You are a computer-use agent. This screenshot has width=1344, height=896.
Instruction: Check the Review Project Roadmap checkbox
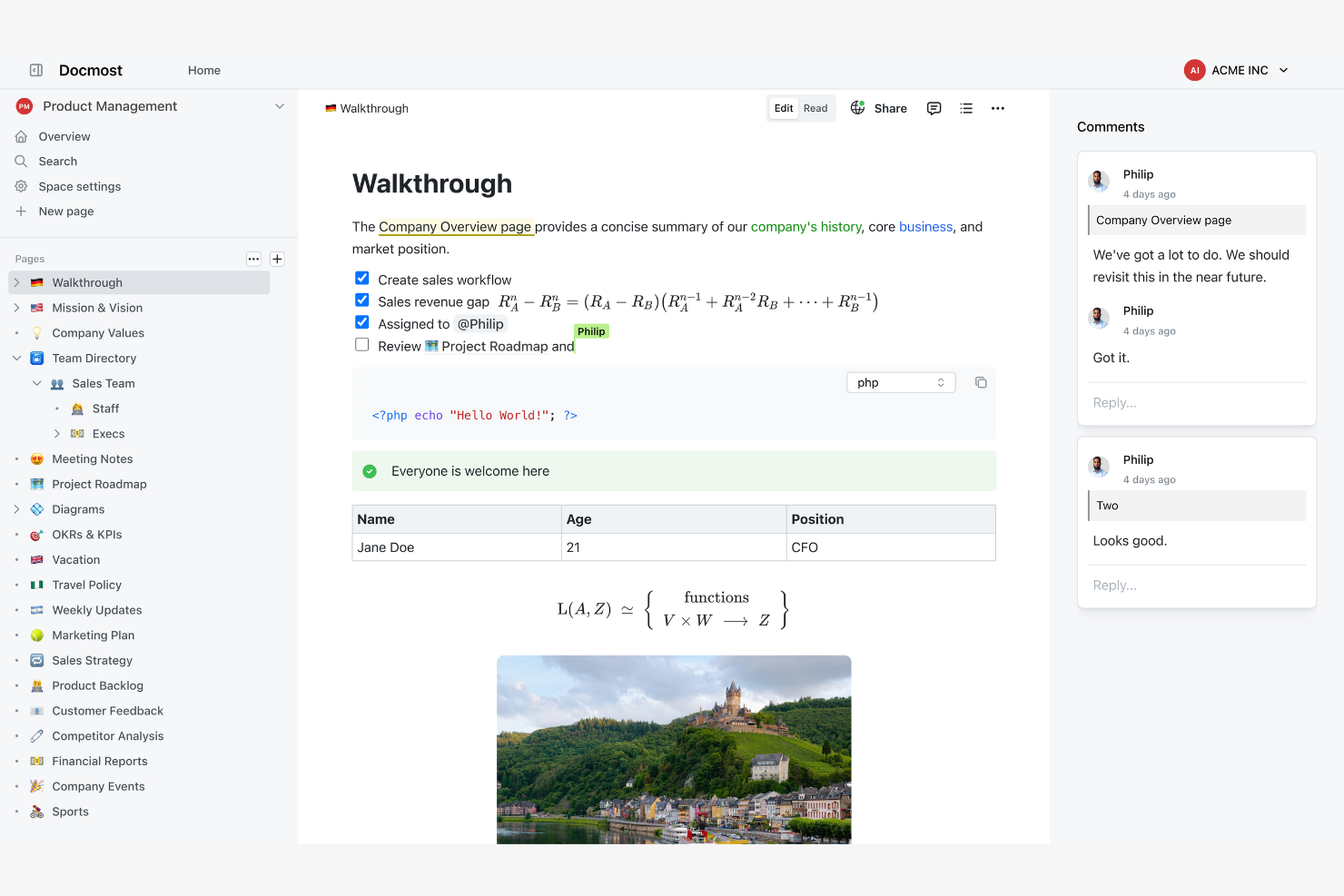pos(362,345)
